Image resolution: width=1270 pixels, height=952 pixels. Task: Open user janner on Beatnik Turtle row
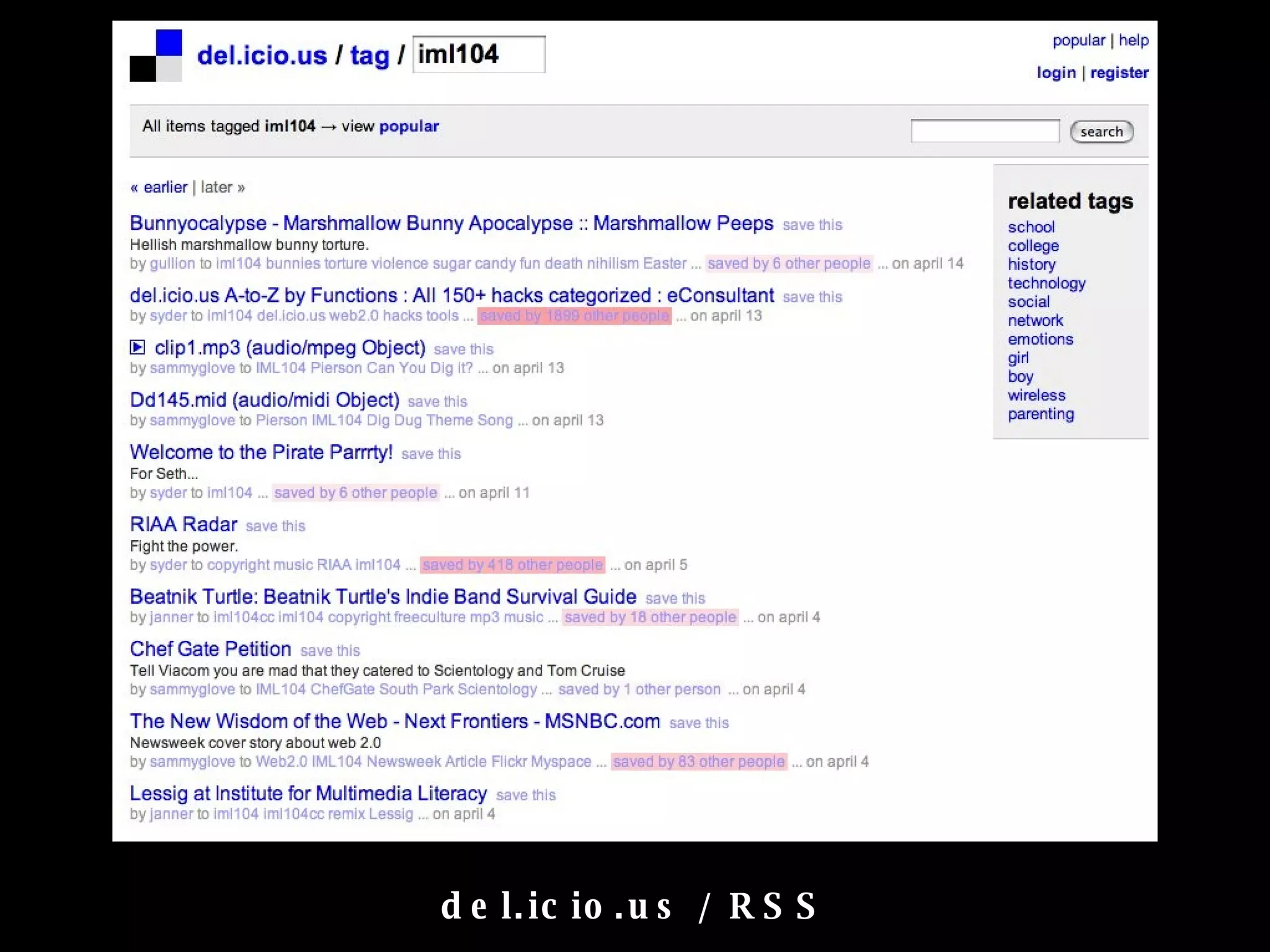click(172, 617)
